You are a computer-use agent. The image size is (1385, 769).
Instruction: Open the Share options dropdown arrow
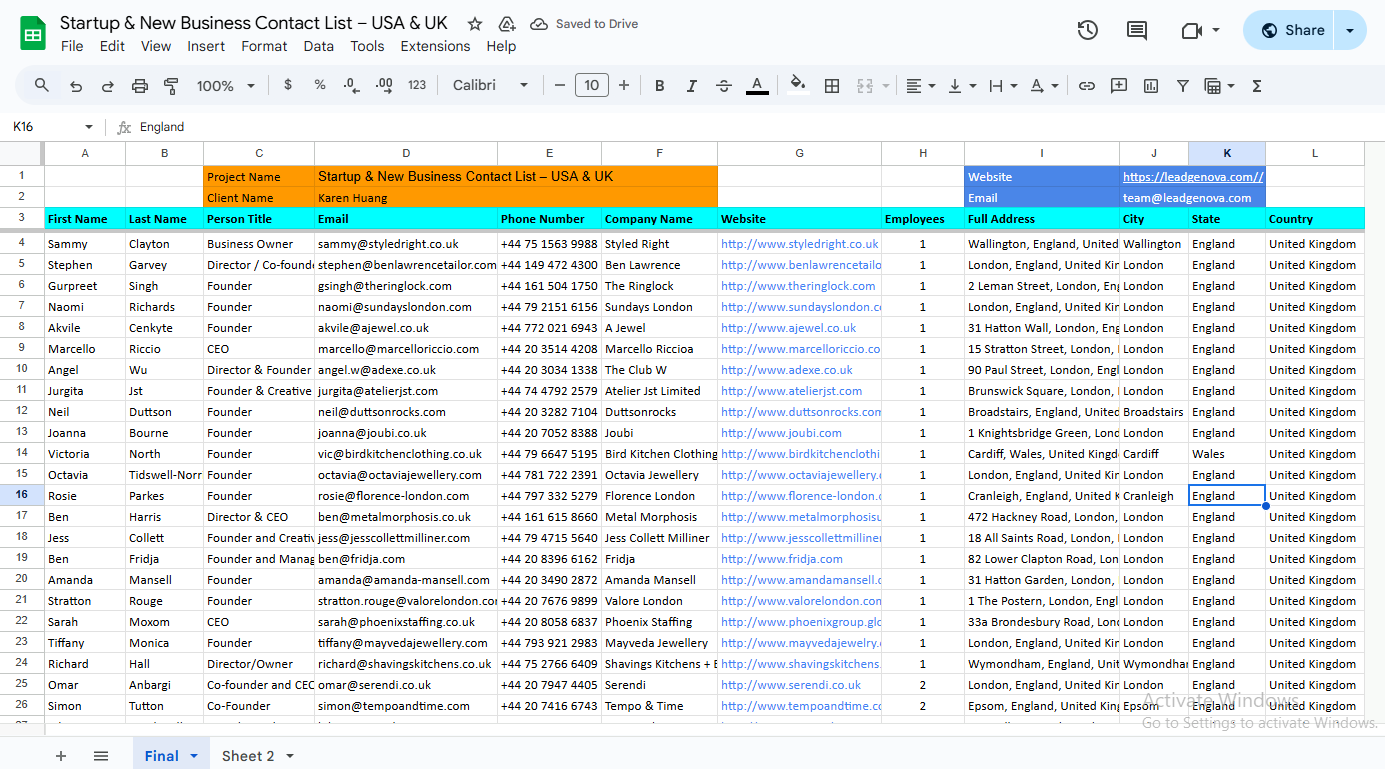(x=1351, y=30)
